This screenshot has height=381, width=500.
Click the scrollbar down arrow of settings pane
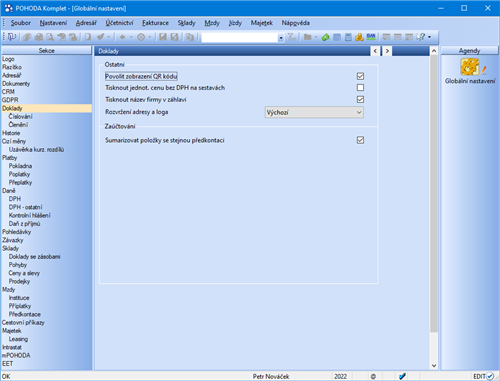434,365
